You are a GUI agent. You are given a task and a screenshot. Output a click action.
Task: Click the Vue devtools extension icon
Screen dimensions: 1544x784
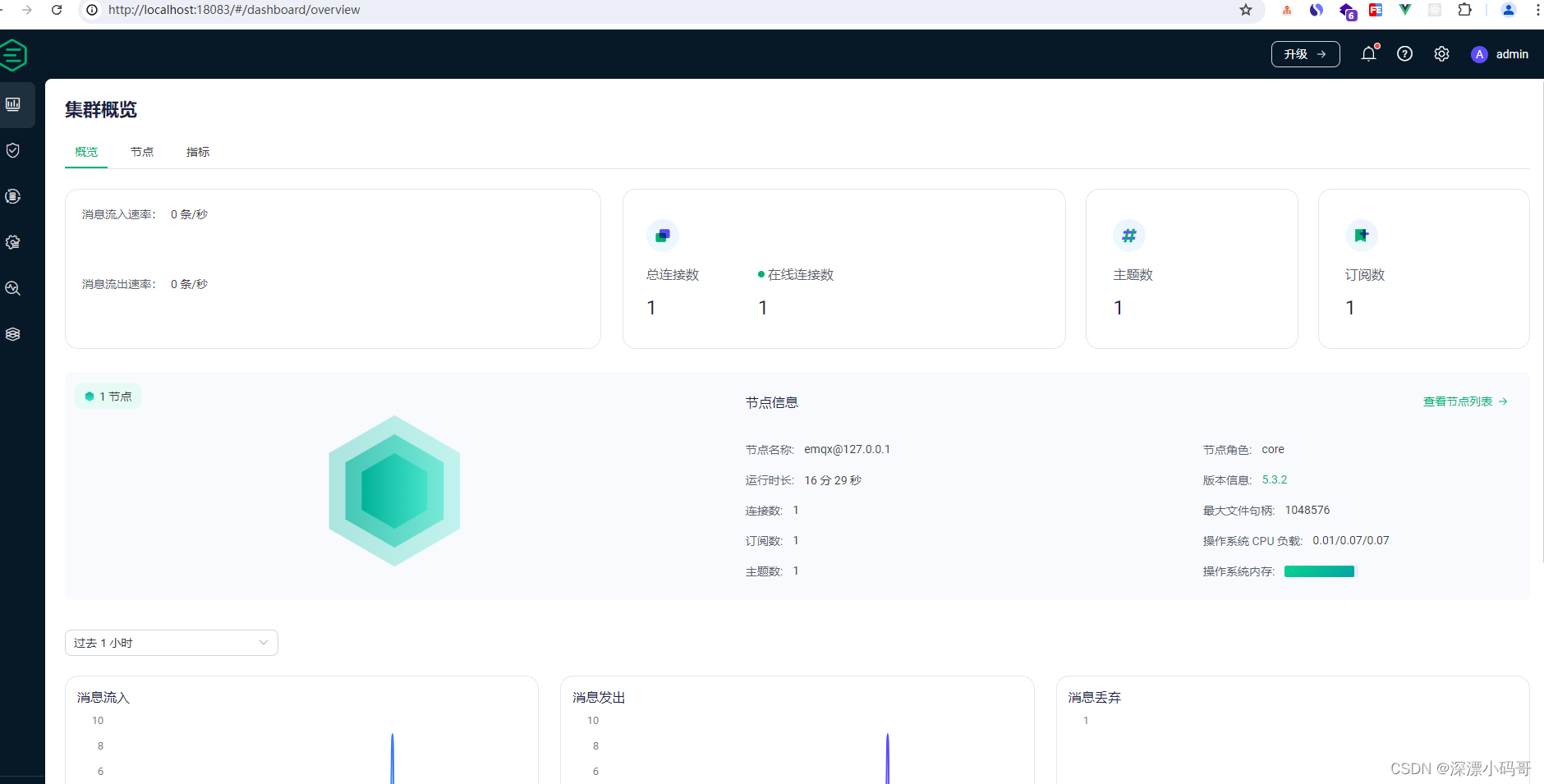click(1405, 10)
